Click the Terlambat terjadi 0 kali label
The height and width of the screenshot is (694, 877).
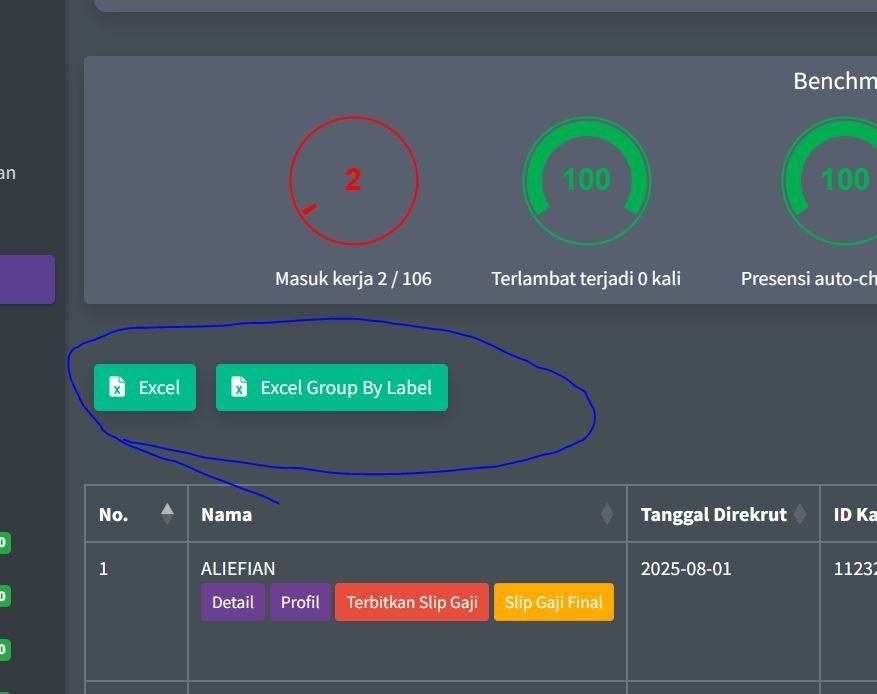[x=586, y=279]
